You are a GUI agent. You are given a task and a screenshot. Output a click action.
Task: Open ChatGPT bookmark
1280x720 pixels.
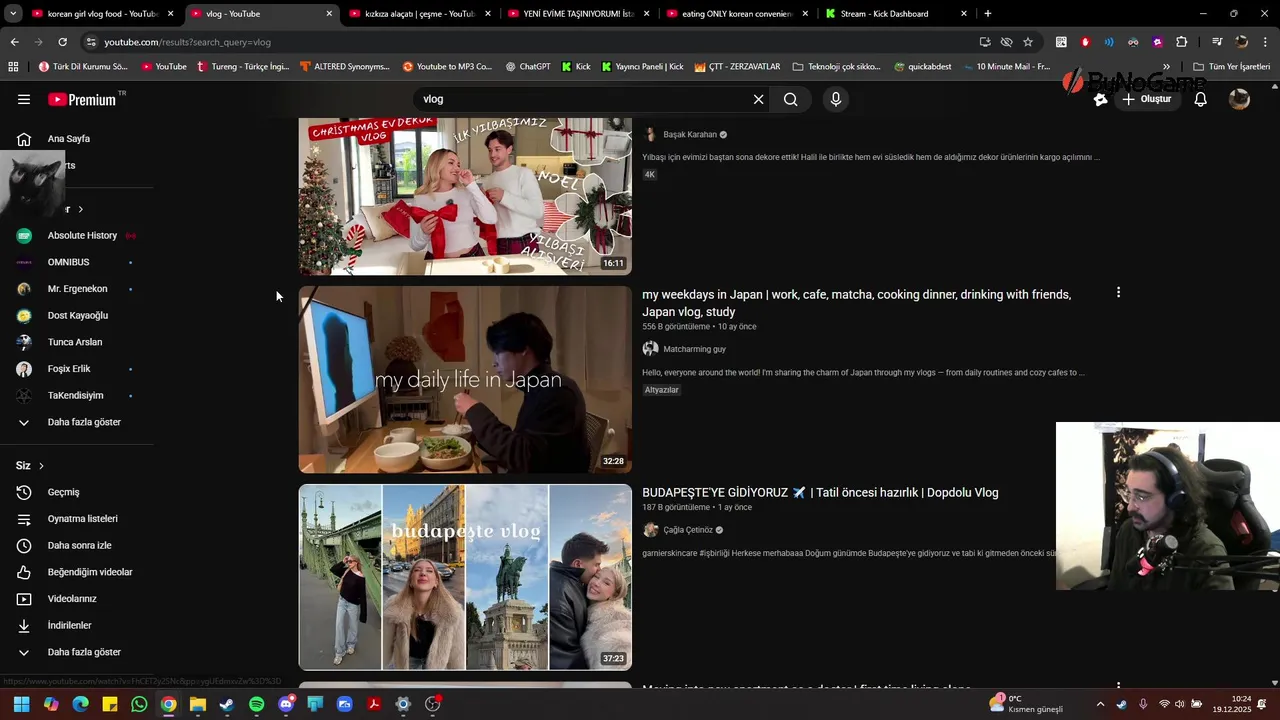click(x=528, y=67)
